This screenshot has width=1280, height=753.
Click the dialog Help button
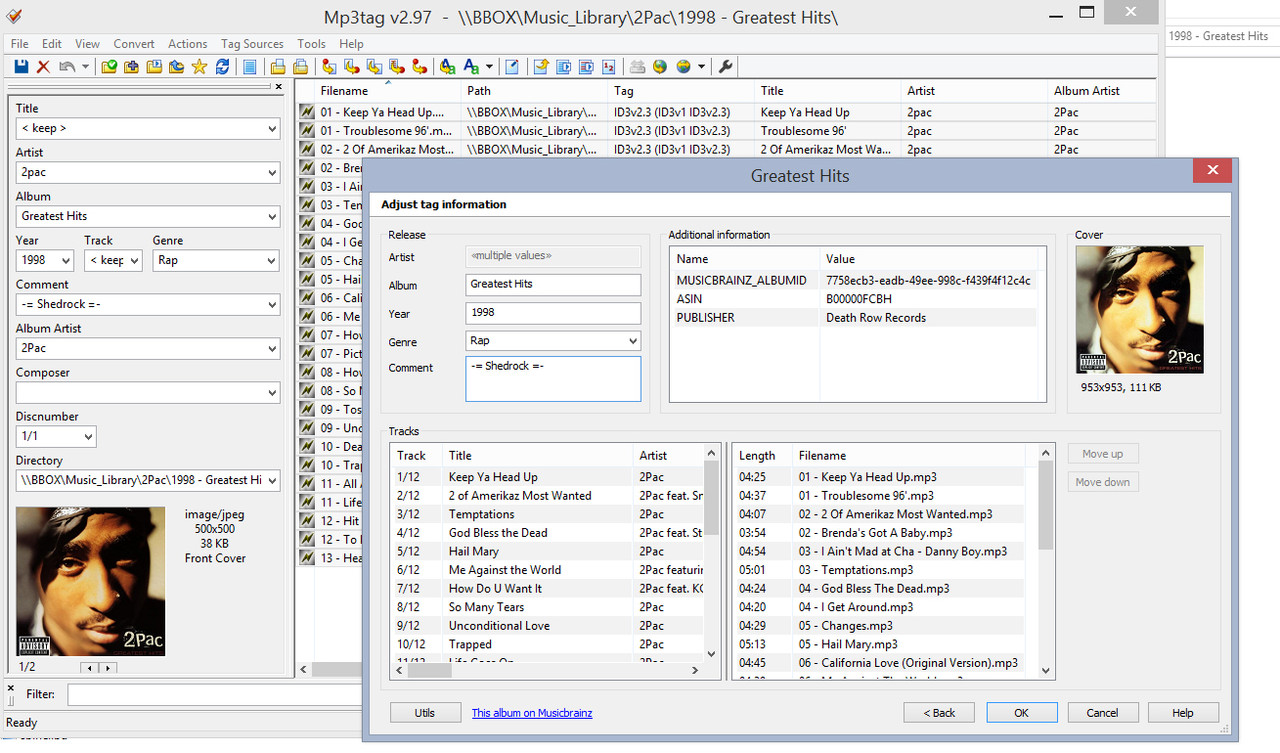pos(1183,713)
